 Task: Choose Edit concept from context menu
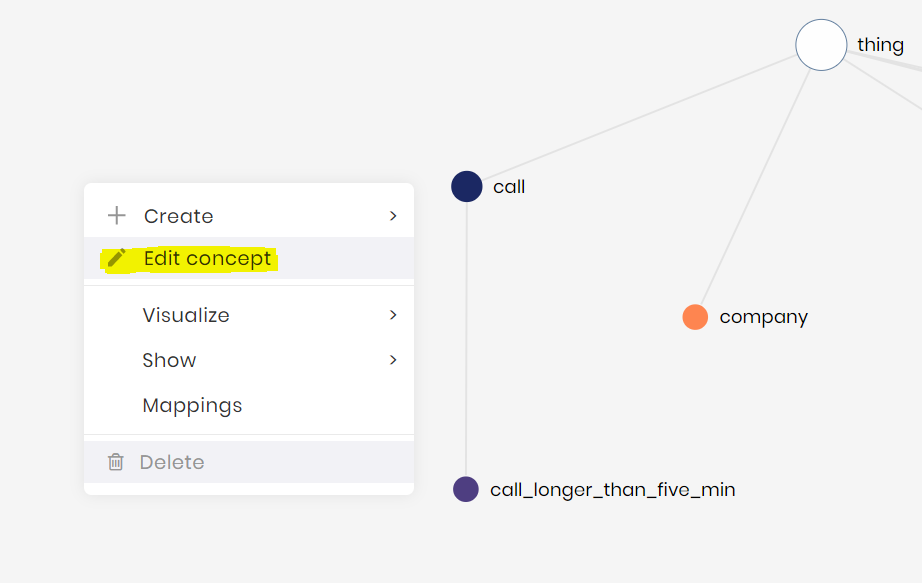[207, 259]
